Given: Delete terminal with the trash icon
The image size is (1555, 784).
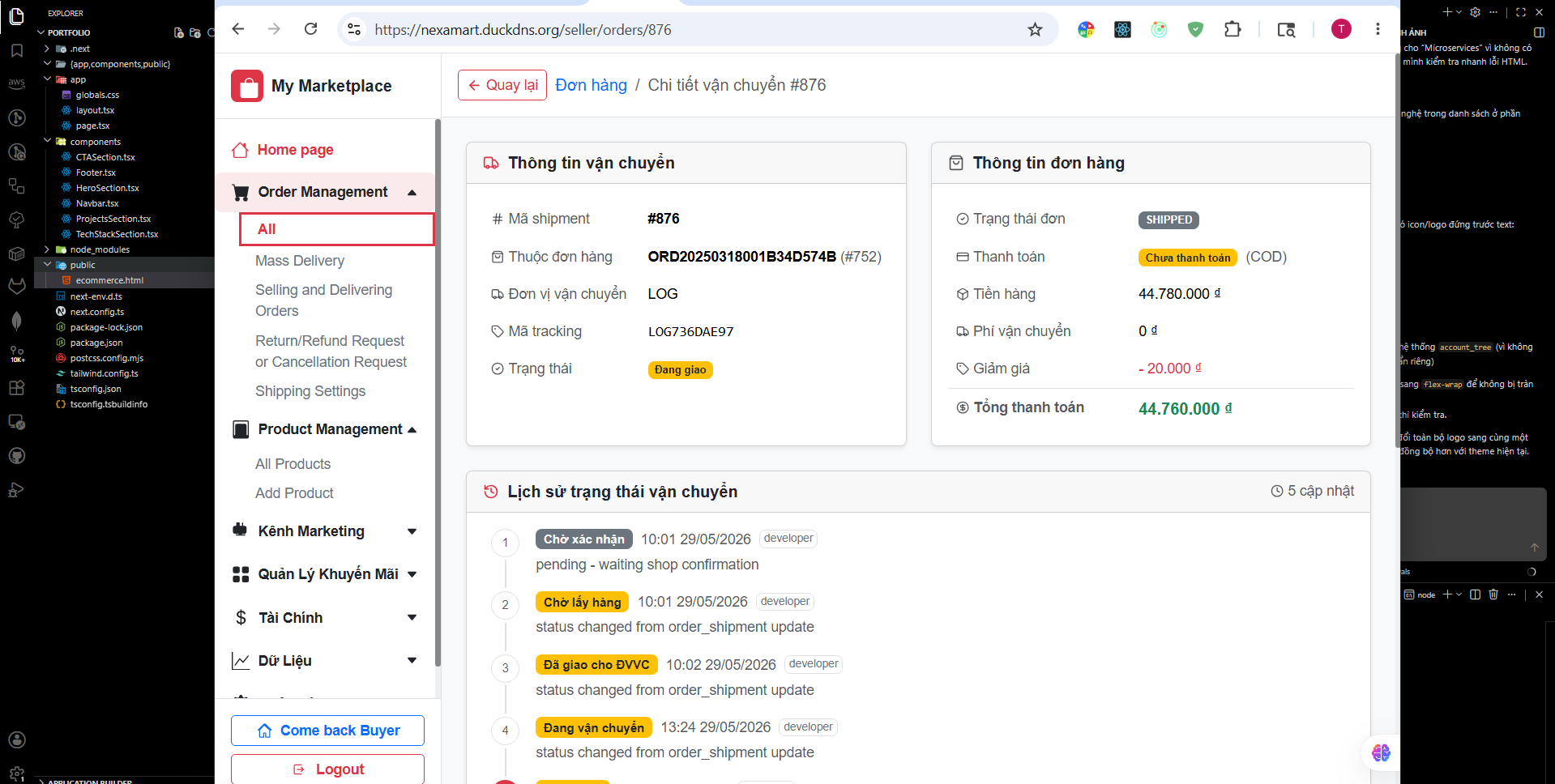Looking at the screenshot, I should [x=1493, y=594].
